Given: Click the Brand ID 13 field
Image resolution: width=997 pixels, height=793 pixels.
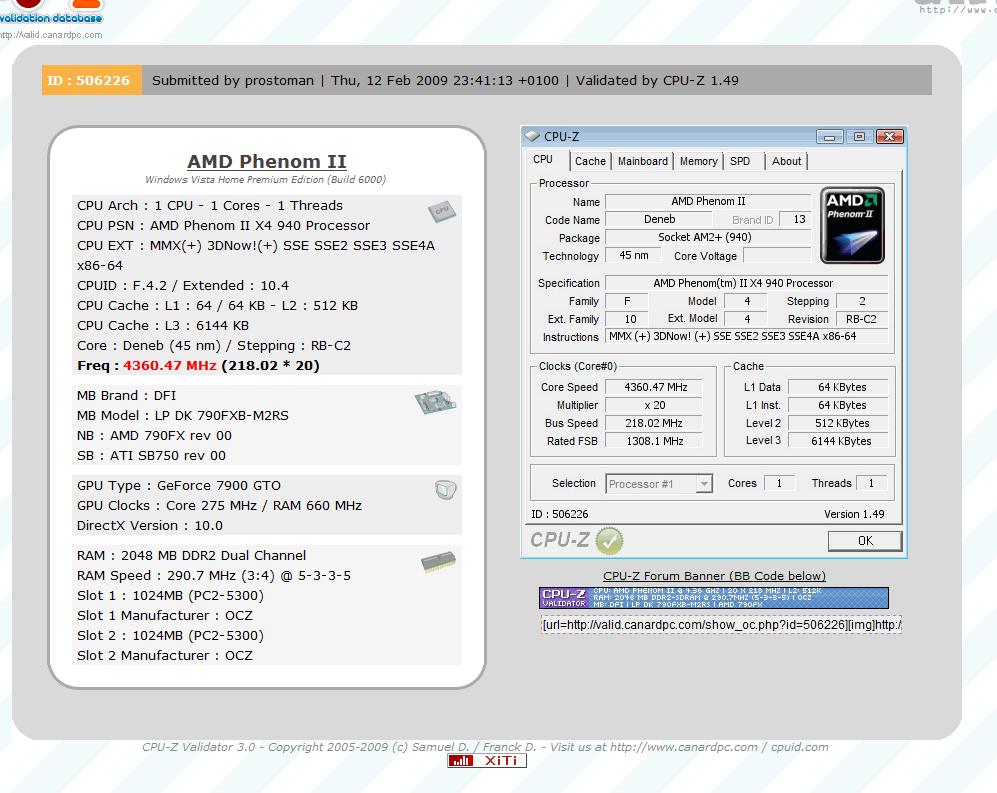Looking at the screenshot, I should 795,219.
